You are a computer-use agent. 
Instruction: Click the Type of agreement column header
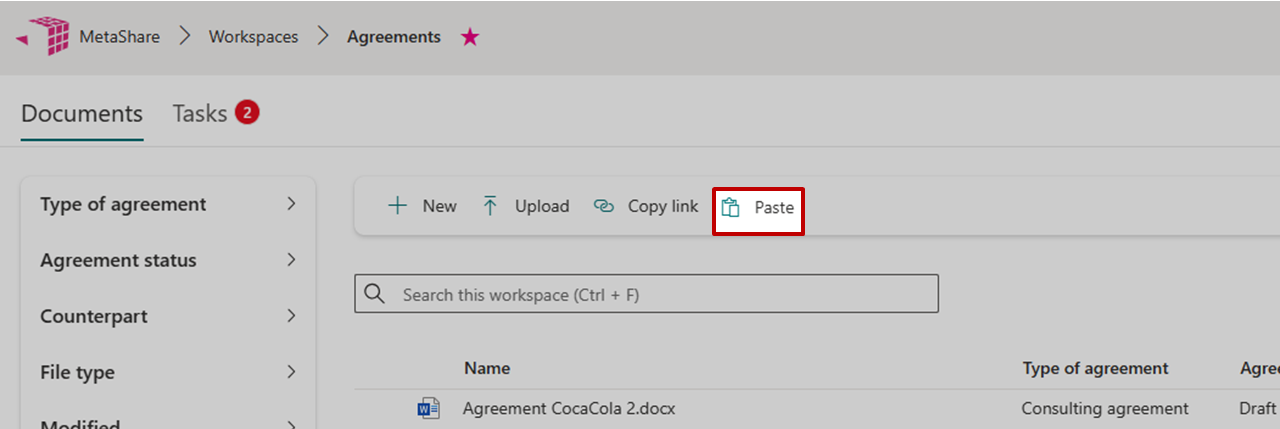[x=1095, y=368]
